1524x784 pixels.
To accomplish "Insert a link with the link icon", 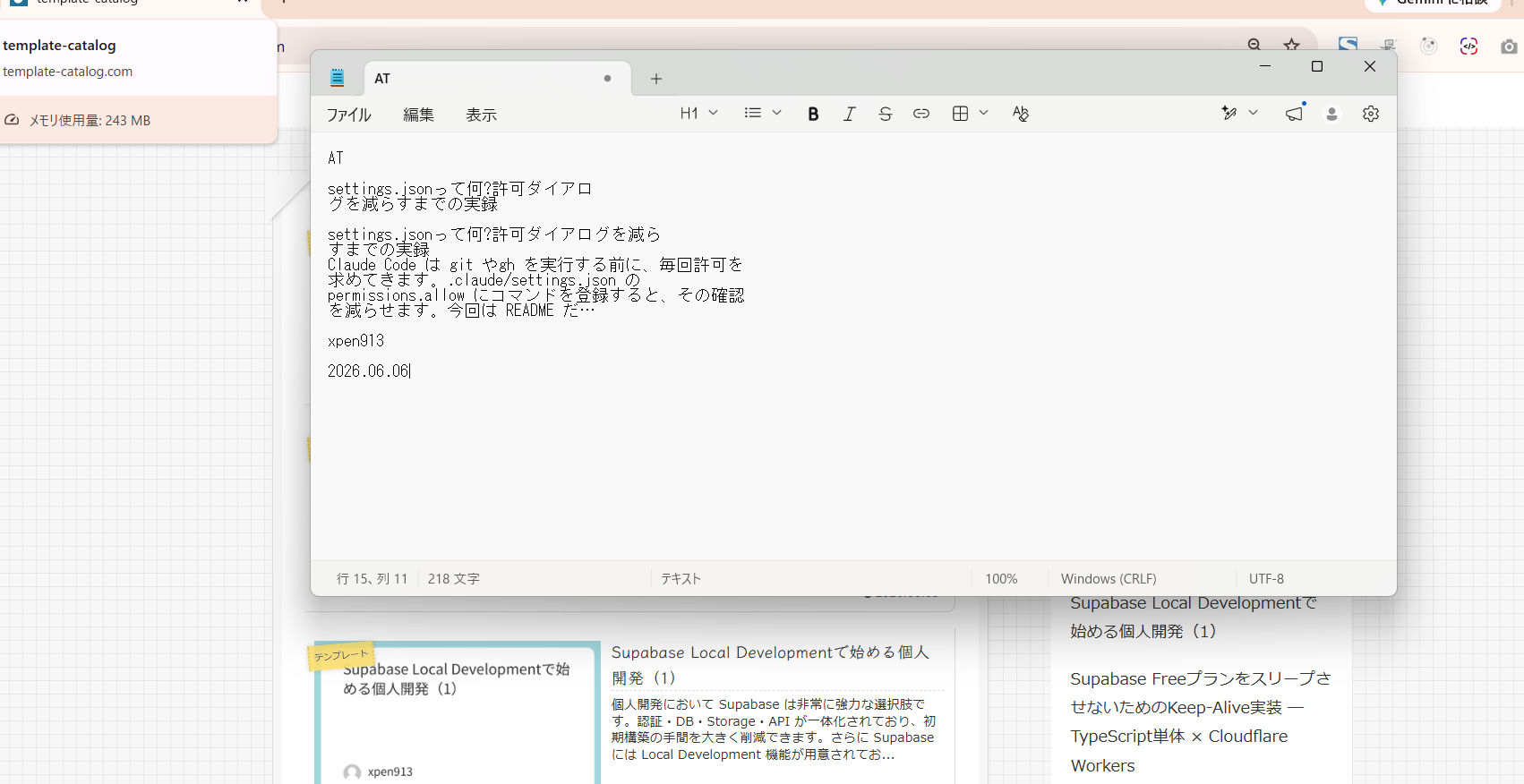I will click(x=920, y=114).
